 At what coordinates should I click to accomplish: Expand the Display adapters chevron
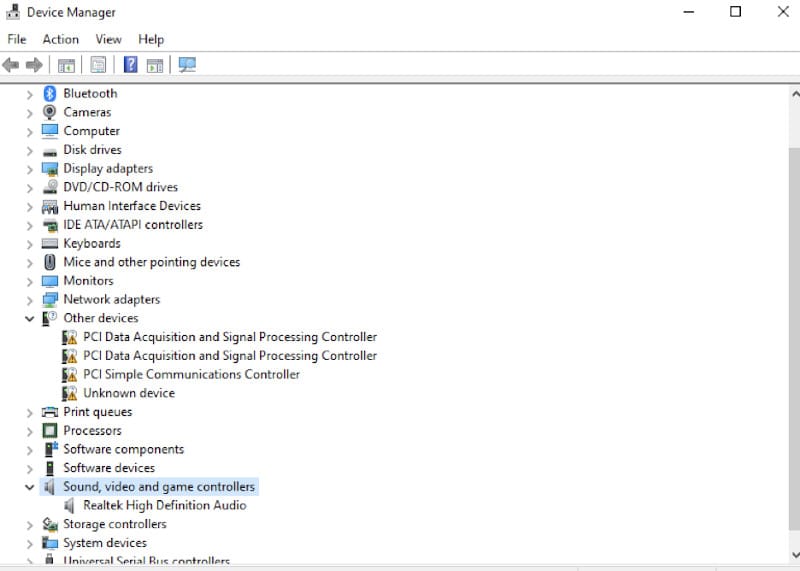point(30,169)
